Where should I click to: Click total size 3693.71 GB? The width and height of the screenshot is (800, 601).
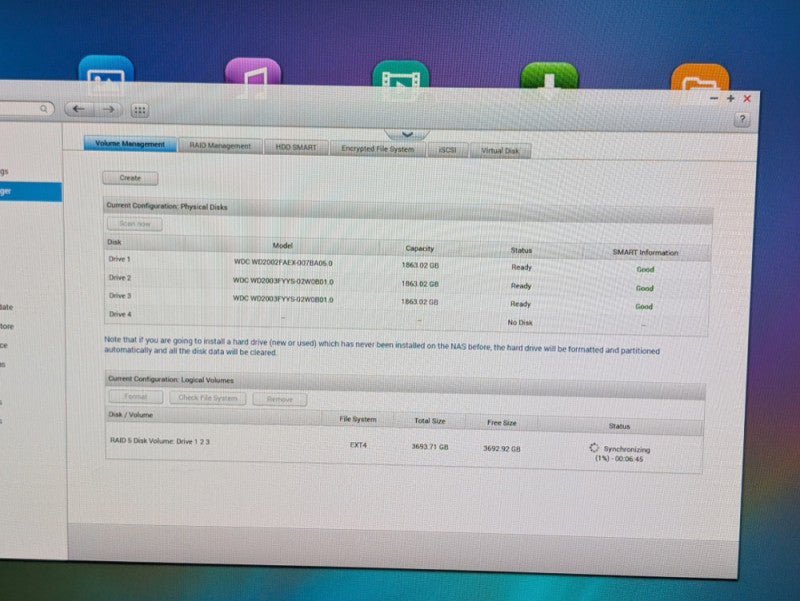click(x=430, y=446)
